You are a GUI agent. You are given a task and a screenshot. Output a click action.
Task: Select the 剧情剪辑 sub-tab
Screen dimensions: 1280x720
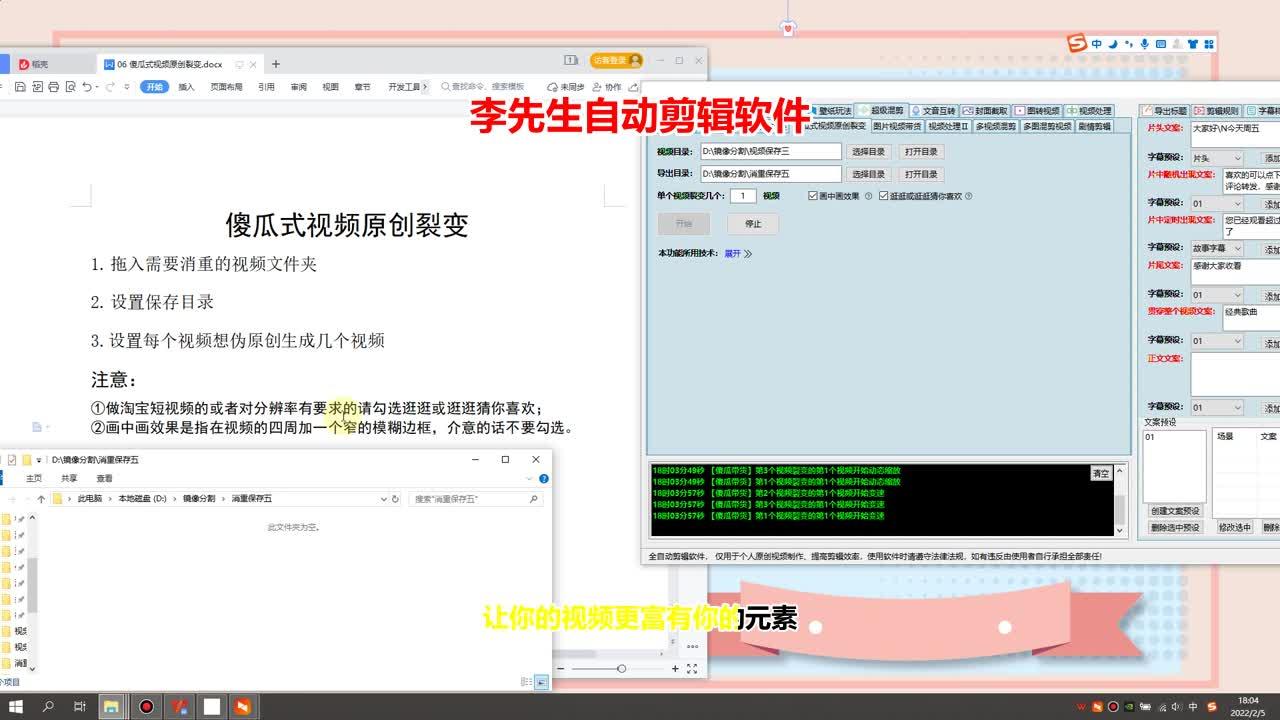(1094, 127)
